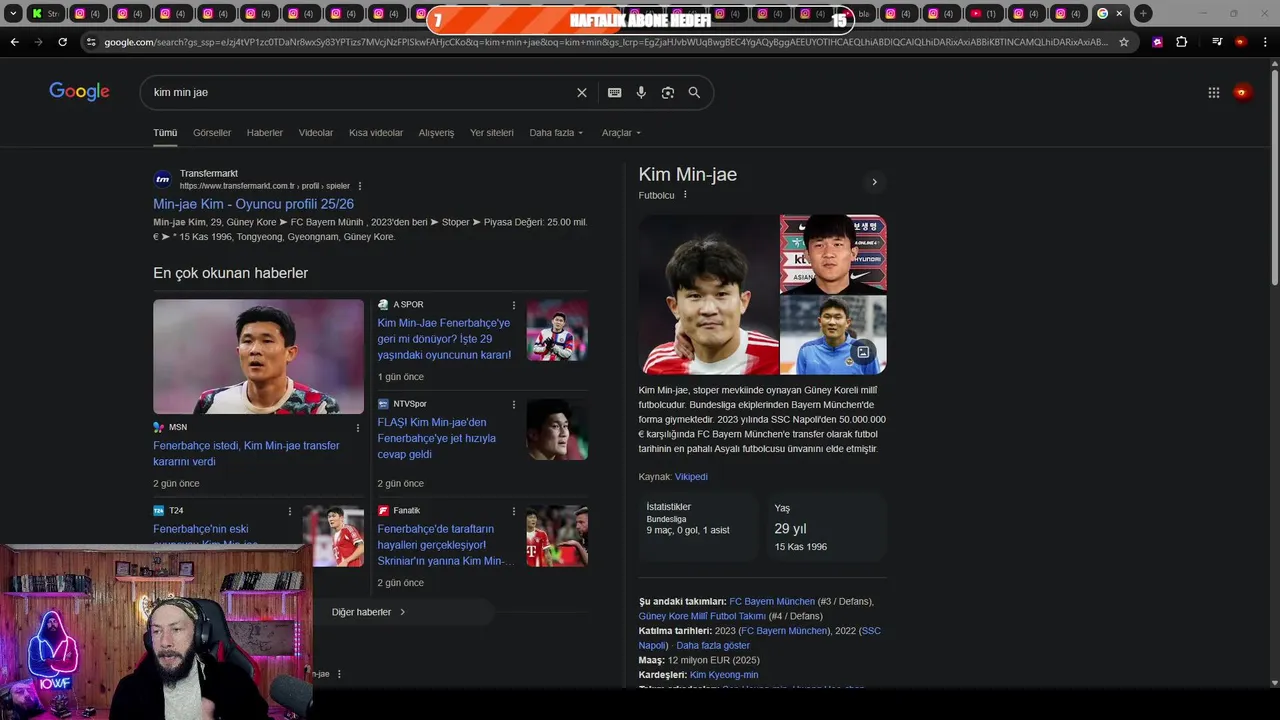Switch to the Alışveriş tab

(x=436, y=133)
